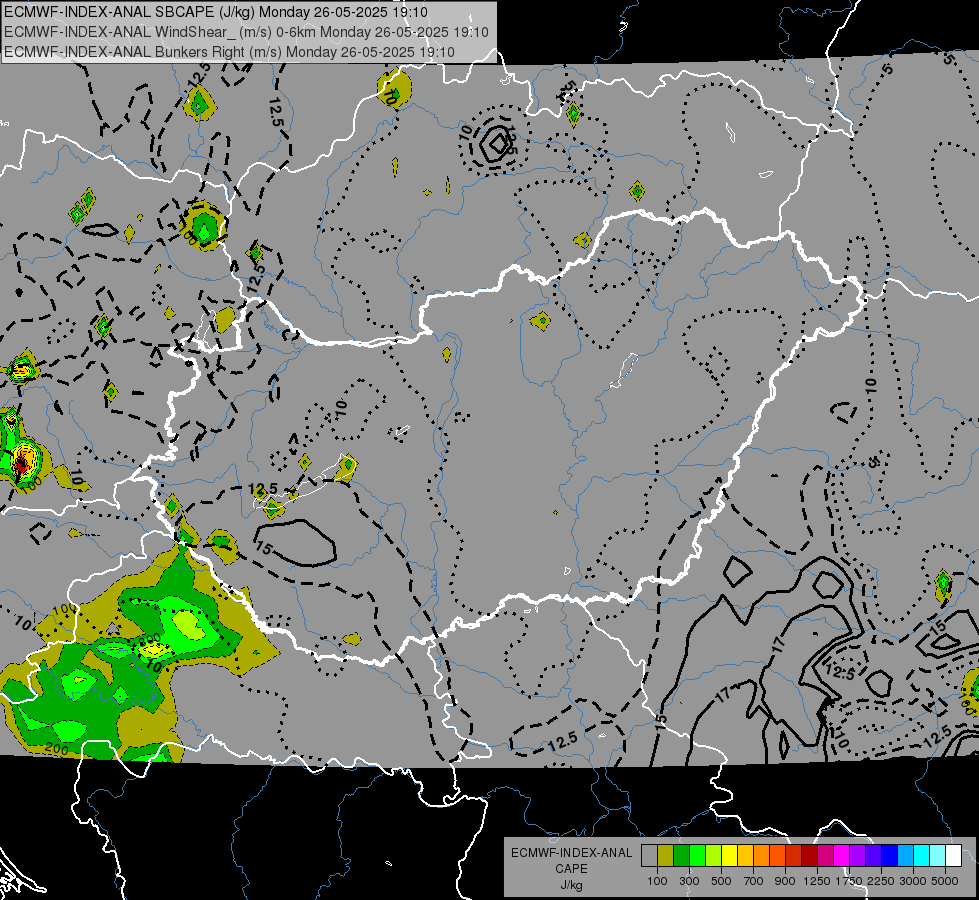Click the 1750 value on the legend scale
979x900 pixels.
click(x=850, y=881)
